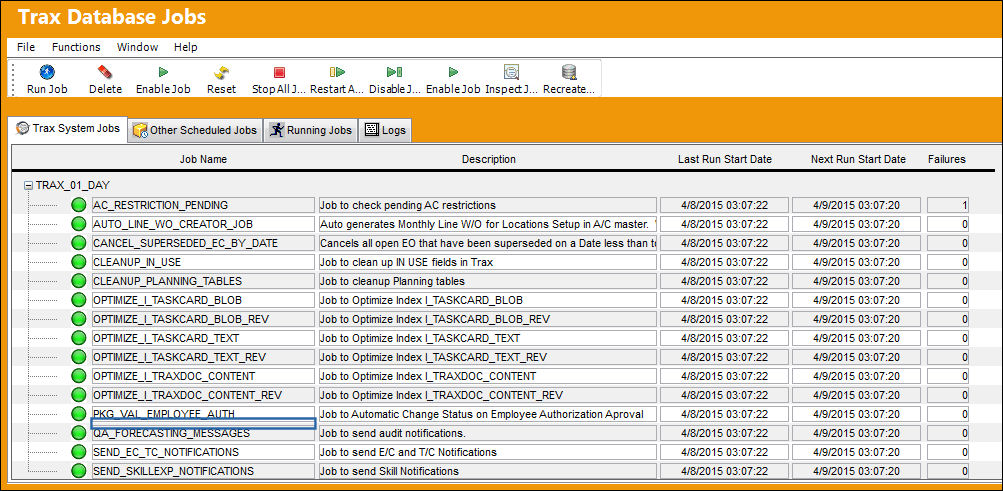1003x491 pixels.
Task: Click green status icon for OPTIMIZE_I_TASKCARD_BLOB
Action: [79, 300]
